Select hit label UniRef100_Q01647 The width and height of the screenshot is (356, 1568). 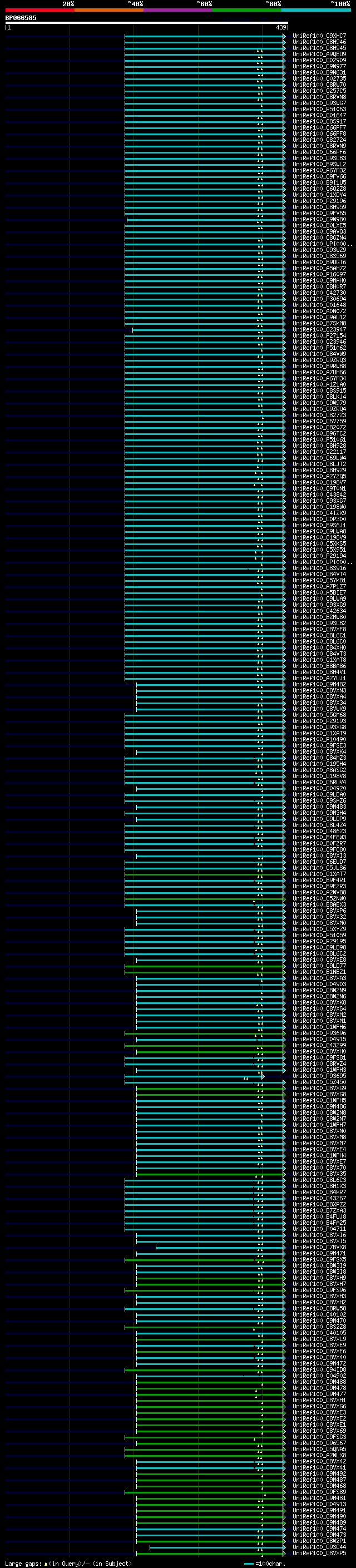(319, 115)
